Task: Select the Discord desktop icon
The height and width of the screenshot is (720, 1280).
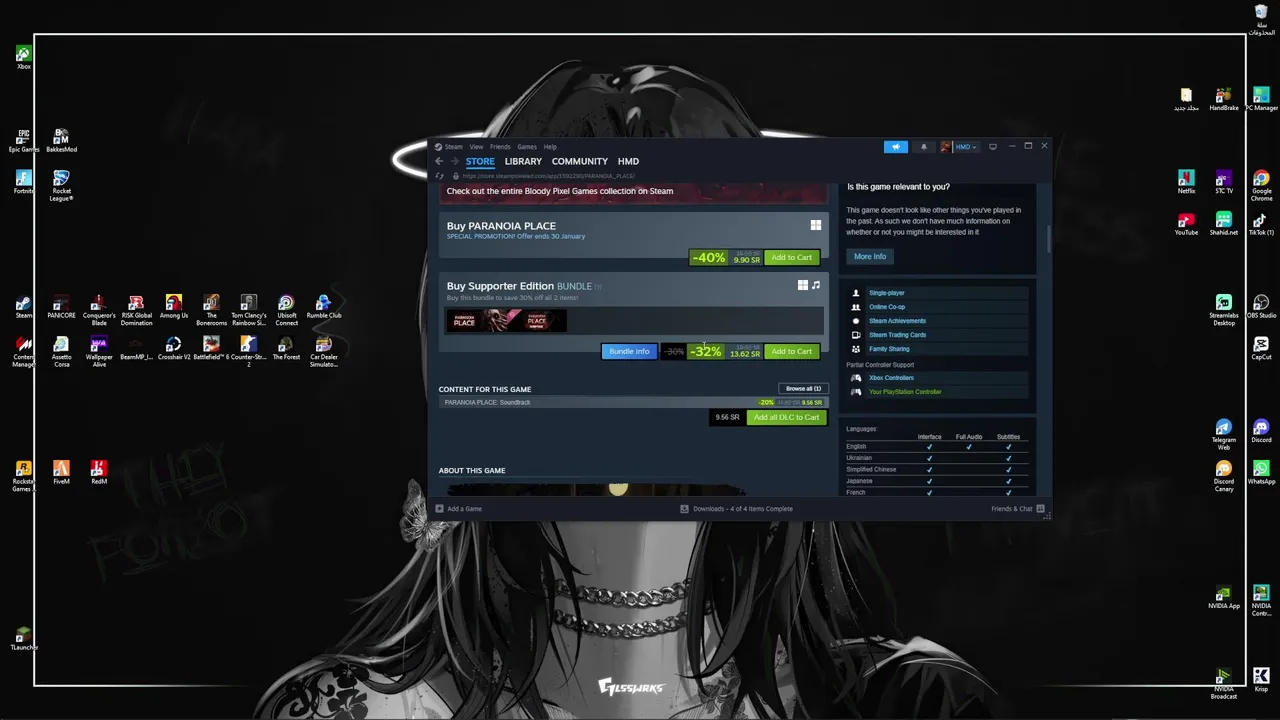Action: click(x=1261, y=432)
